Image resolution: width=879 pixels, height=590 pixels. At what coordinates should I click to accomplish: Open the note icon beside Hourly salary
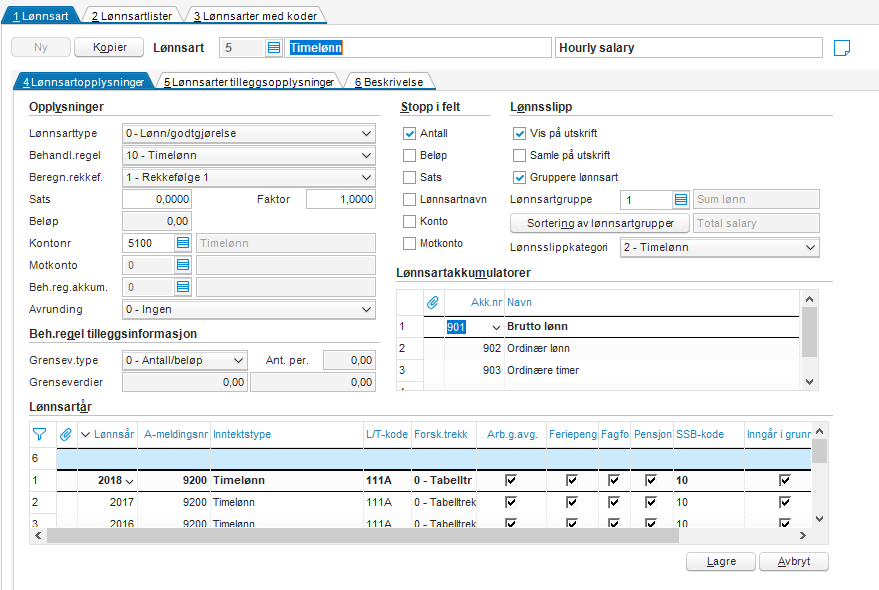tap(841, 48)
